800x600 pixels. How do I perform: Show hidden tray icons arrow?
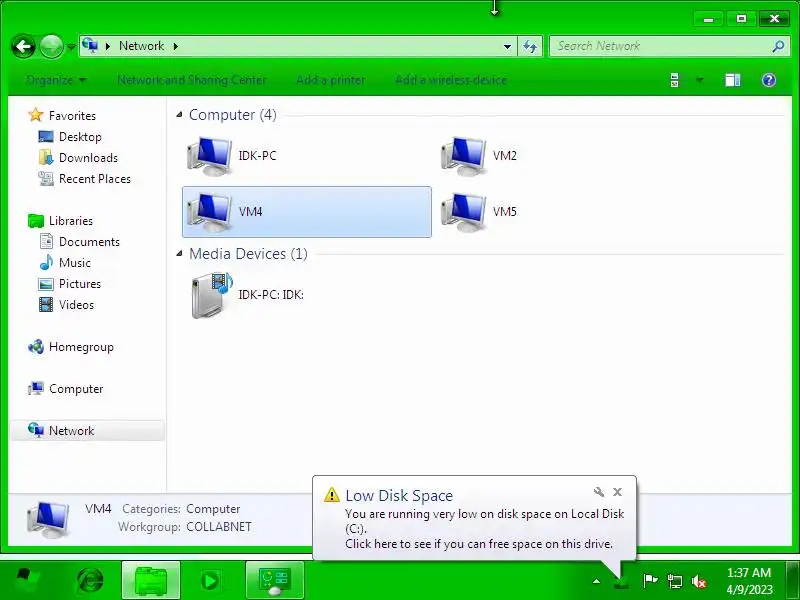pyautogui.click(x=596, y=581)
